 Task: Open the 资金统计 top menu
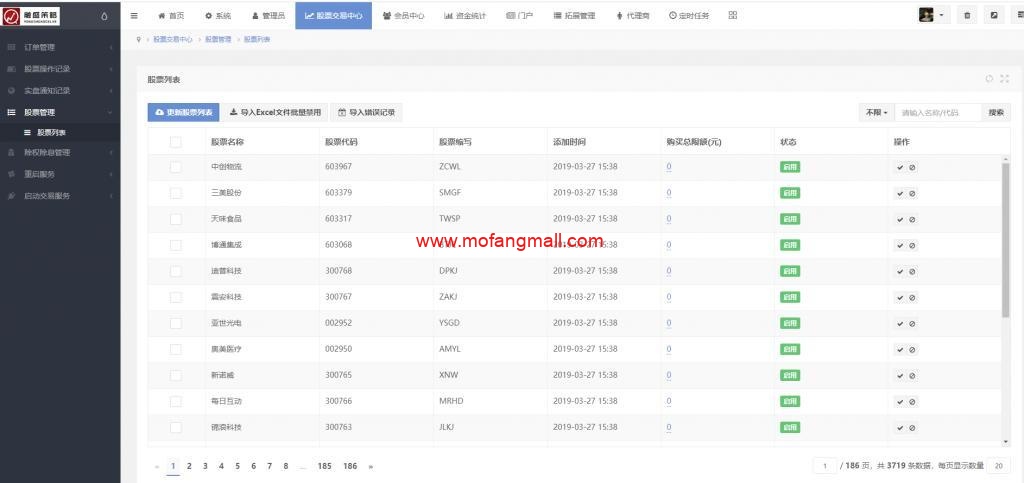(x=464, y=15)
